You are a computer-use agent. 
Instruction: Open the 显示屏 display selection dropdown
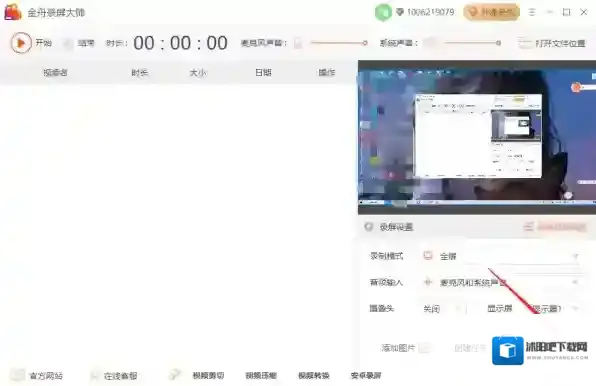point(555,308)
